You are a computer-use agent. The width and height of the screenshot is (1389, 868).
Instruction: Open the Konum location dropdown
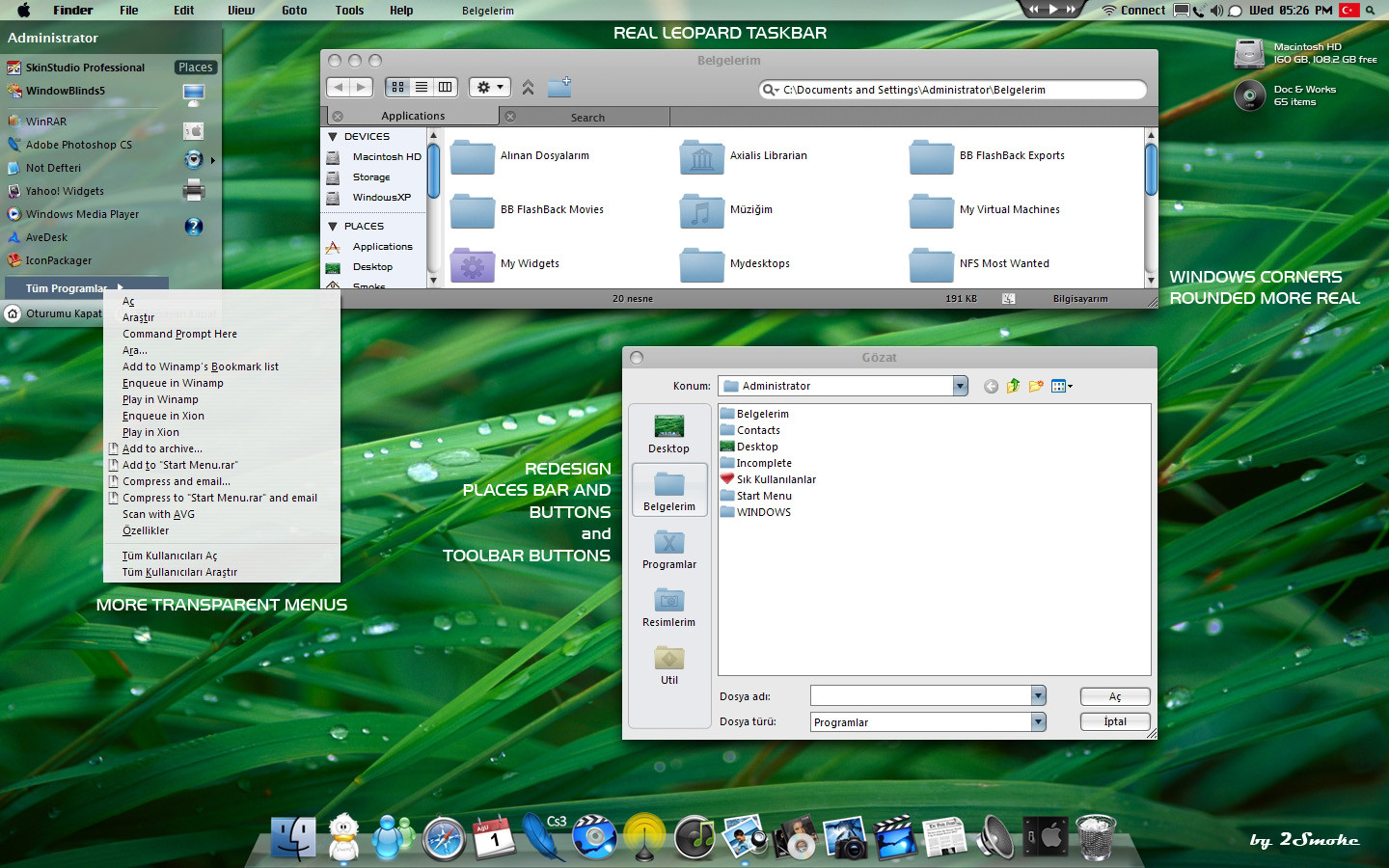[x=960, y=386]
